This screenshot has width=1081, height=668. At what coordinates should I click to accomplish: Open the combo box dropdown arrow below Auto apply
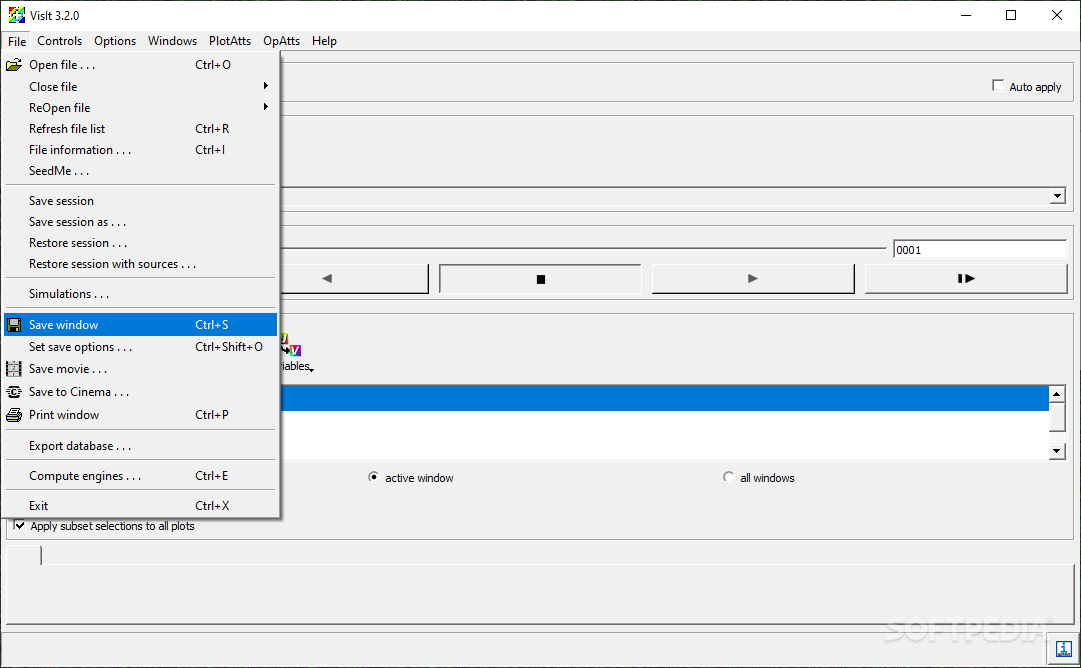1058,196
